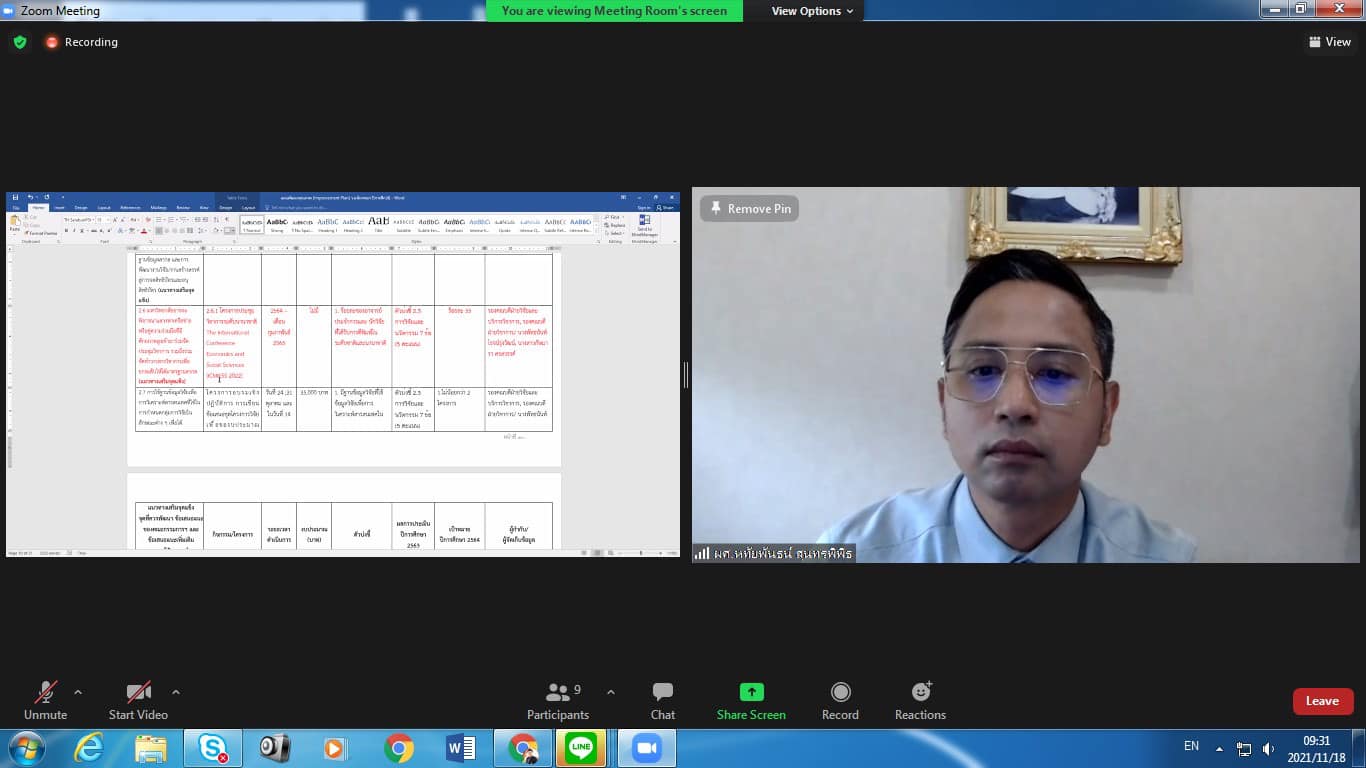1366x768 pixels.
Task: Click the green encryption shield icon
Action: point(19,42)
